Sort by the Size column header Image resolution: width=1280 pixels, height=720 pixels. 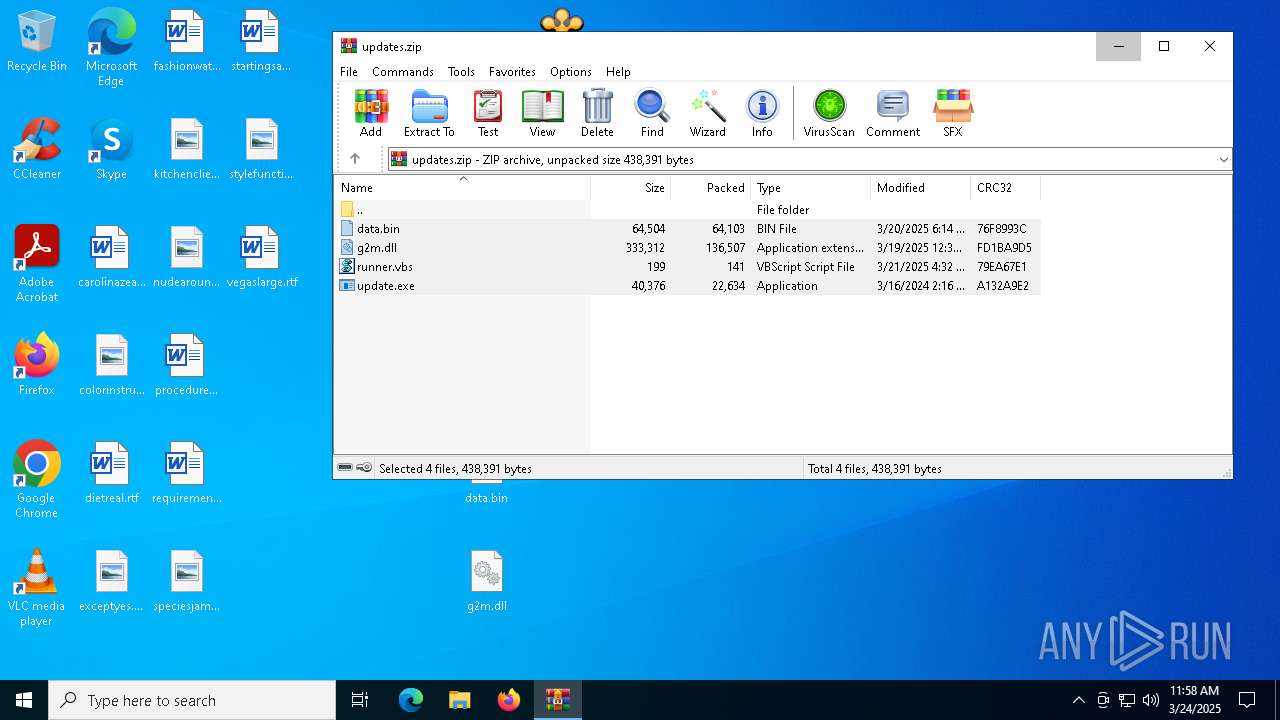point(631,188)
